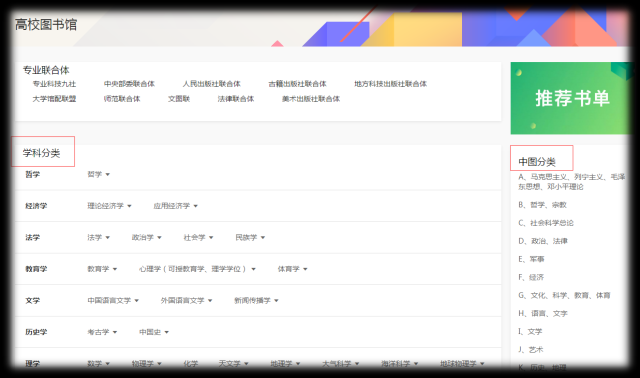
Task: Open the 人民出版社联合体 link
Action: point(211,84)
